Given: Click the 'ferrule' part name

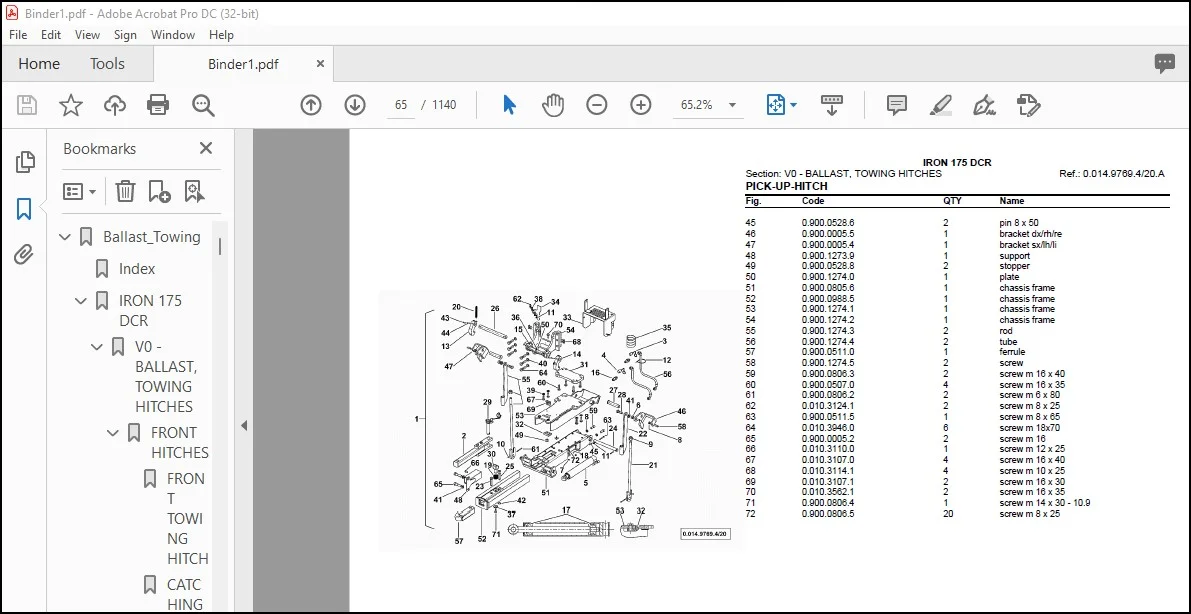Looking at the screenshot, I should point(1012,353).
